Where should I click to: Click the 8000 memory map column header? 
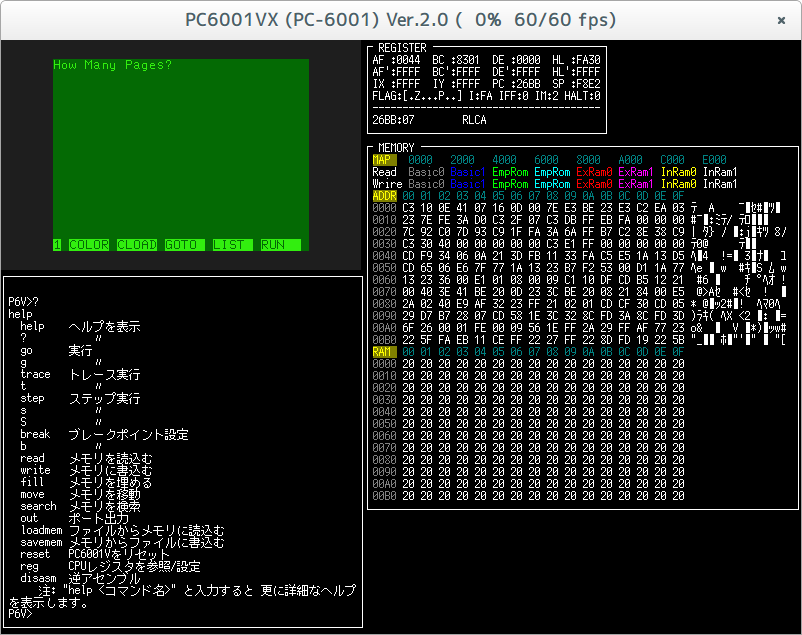(588, 160)
